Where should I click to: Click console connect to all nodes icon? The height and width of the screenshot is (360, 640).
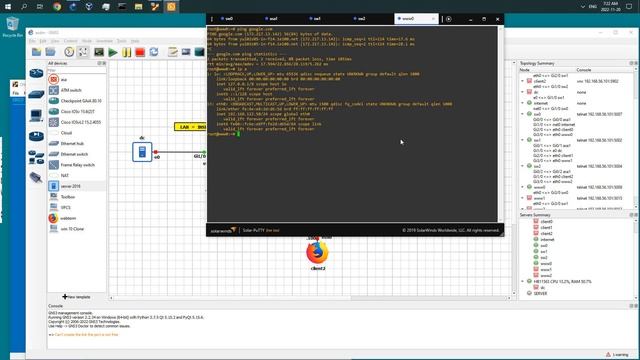point(99,52)
